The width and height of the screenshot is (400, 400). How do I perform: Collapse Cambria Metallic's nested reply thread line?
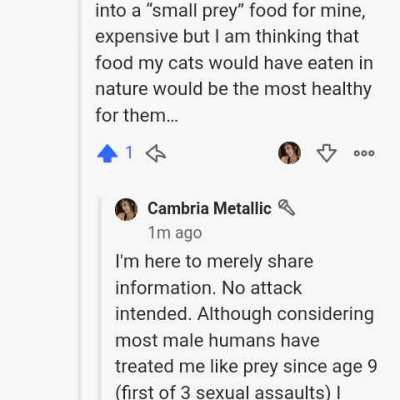100,298
